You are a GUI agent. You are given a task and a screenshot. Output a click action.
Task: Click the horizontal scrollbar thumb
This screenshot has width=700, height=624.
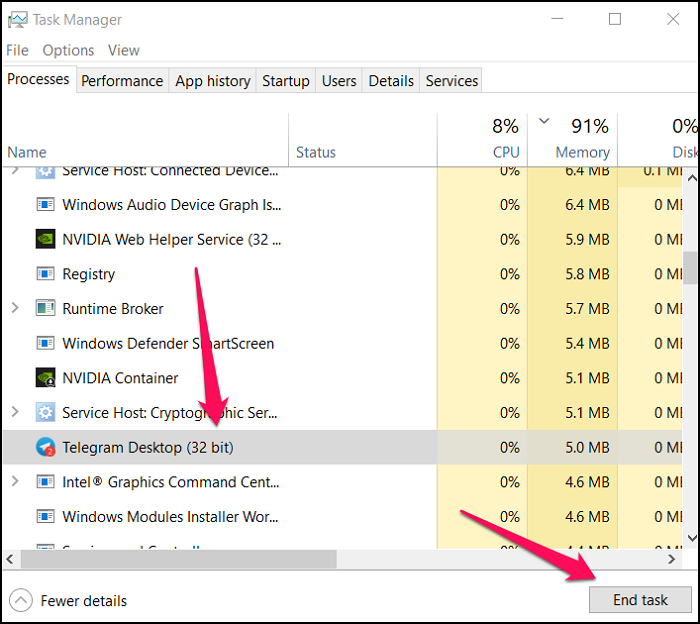point(179,559)
